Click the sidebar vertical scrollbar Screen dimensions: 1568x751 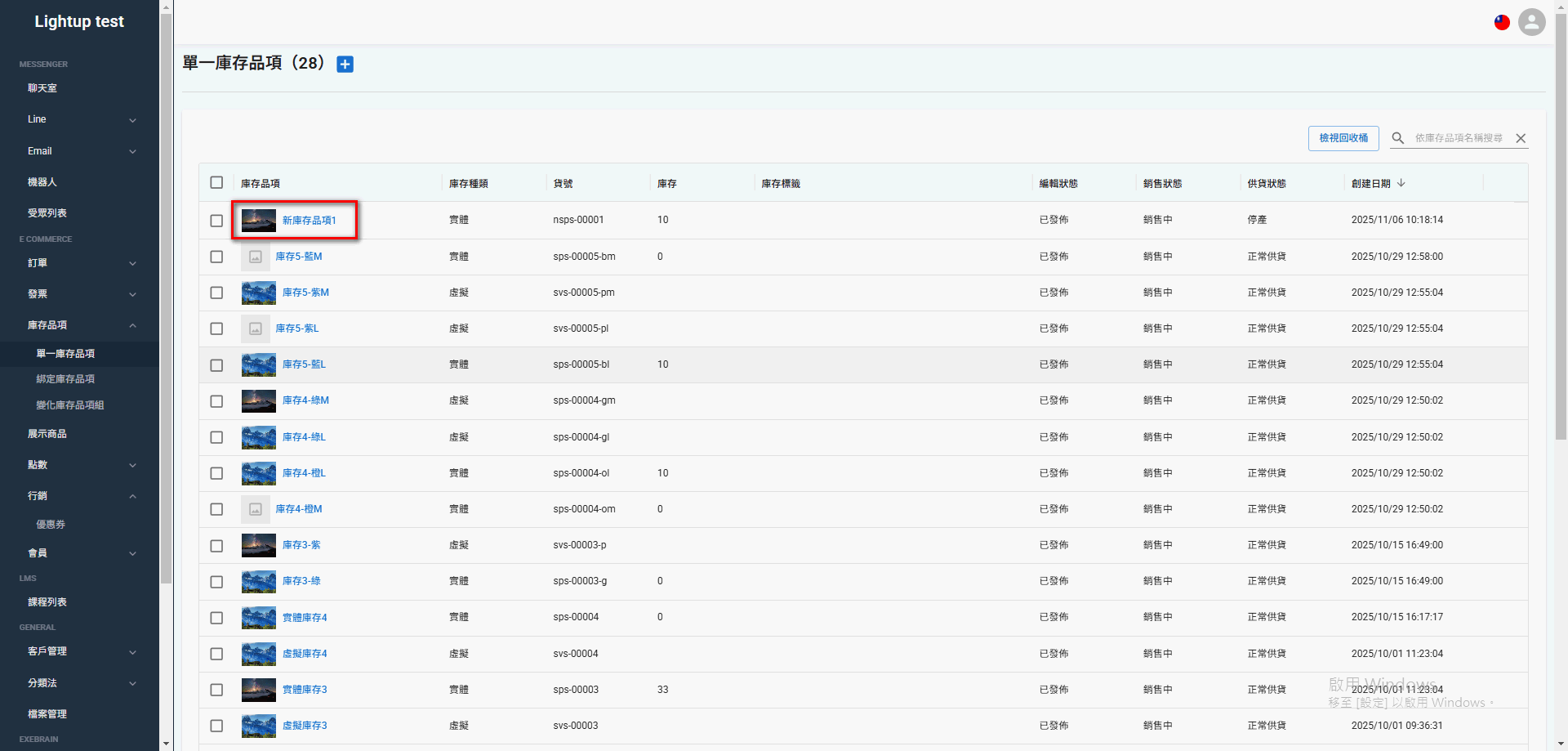166,298
